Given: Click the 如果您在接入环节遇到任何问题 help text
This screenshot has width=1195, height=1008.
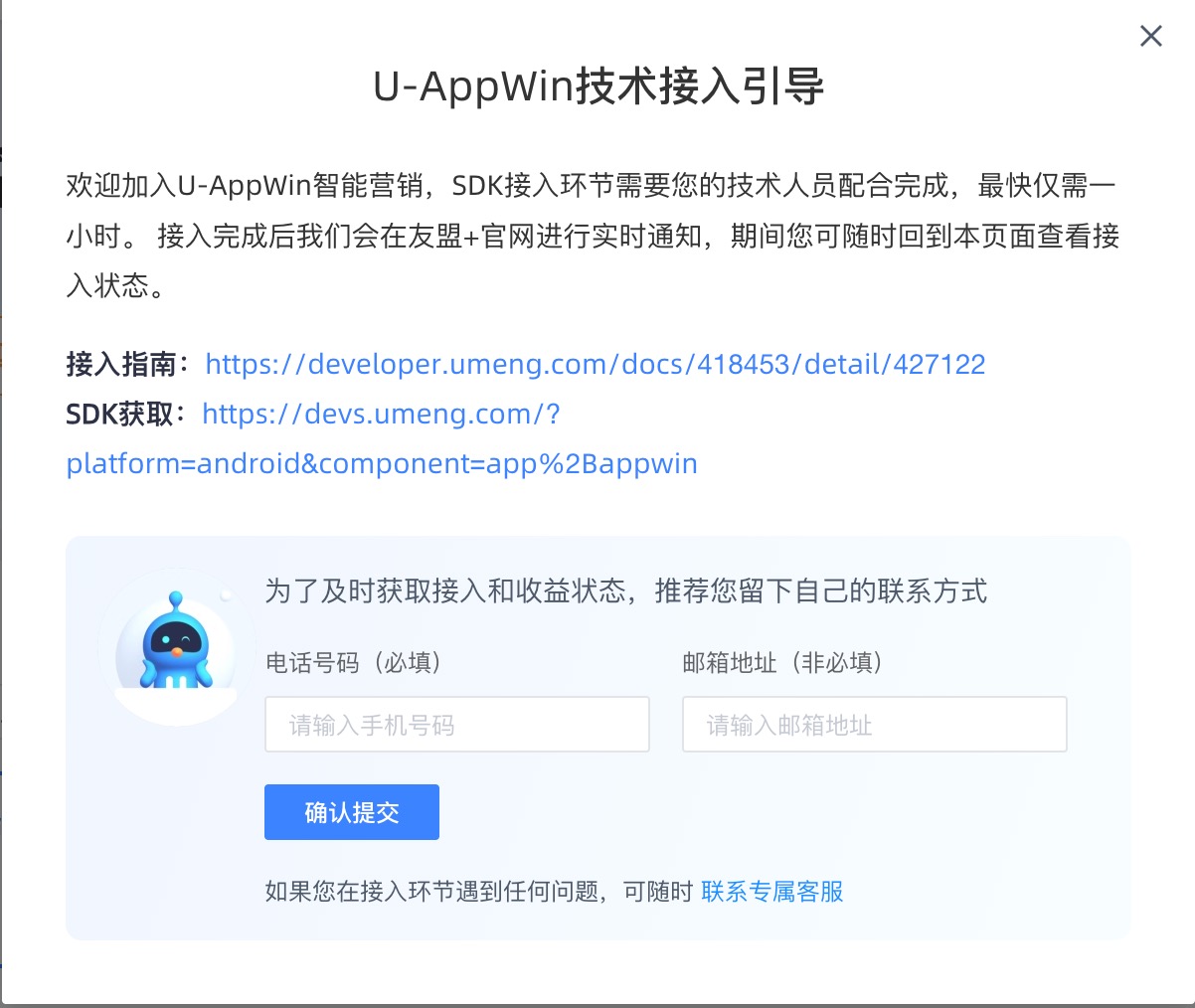Looking at the screenshot, I should pos(478,892).
